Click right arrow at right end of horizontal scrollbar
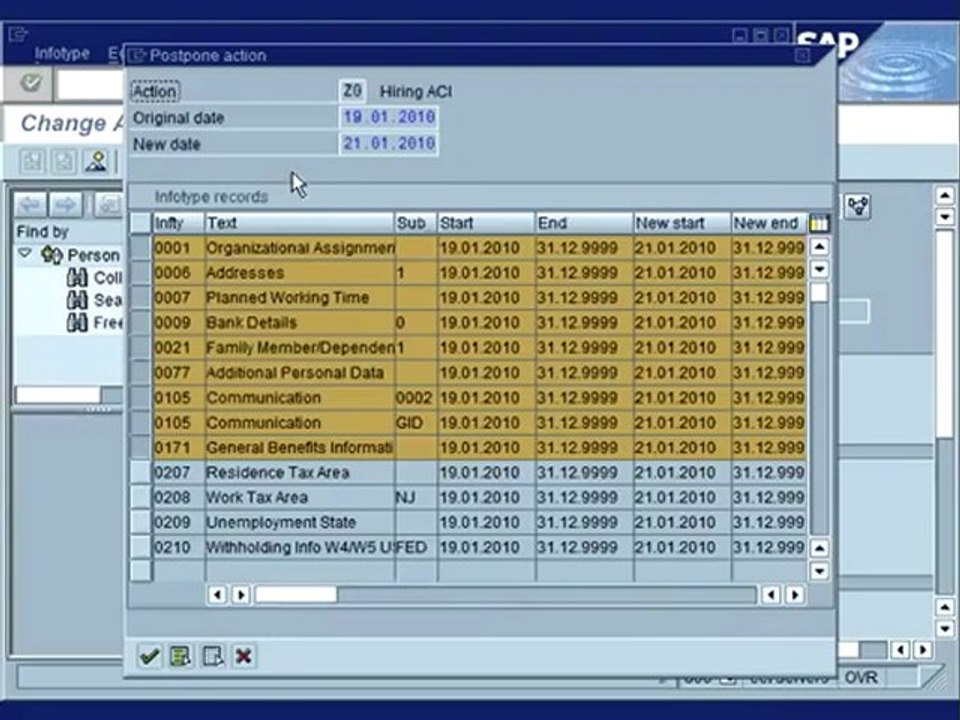The height and width of the screenshot is (720, 960). (795, 594)
